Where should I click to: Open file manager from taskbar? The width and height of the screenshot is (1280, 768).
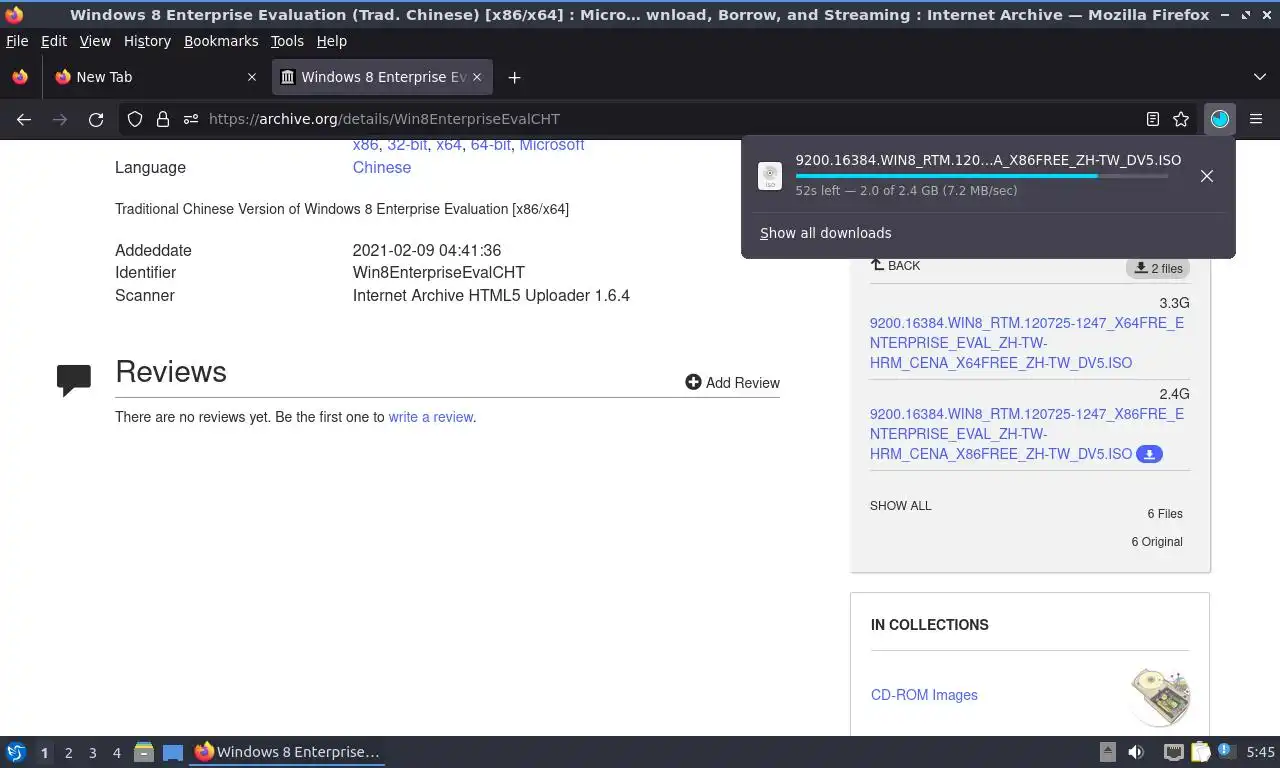(144, 752)
